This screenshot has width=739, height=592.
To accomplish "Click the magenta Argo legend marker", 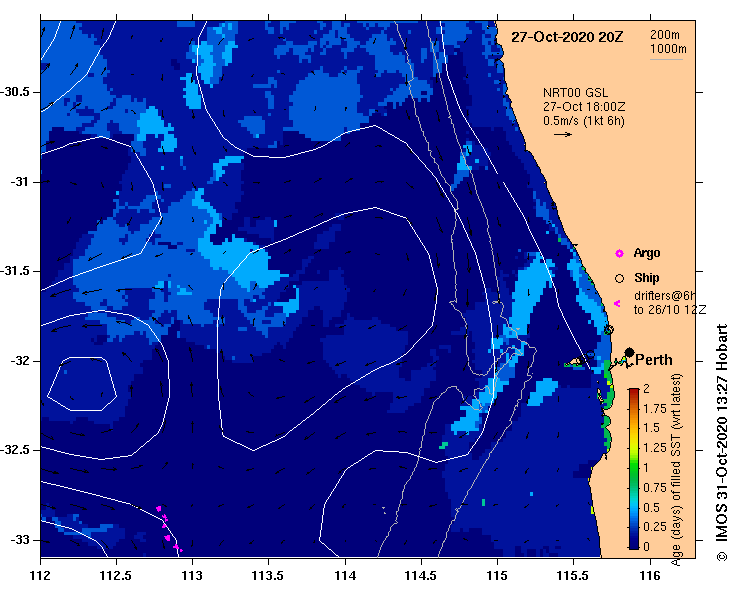I will coord(619,254).
